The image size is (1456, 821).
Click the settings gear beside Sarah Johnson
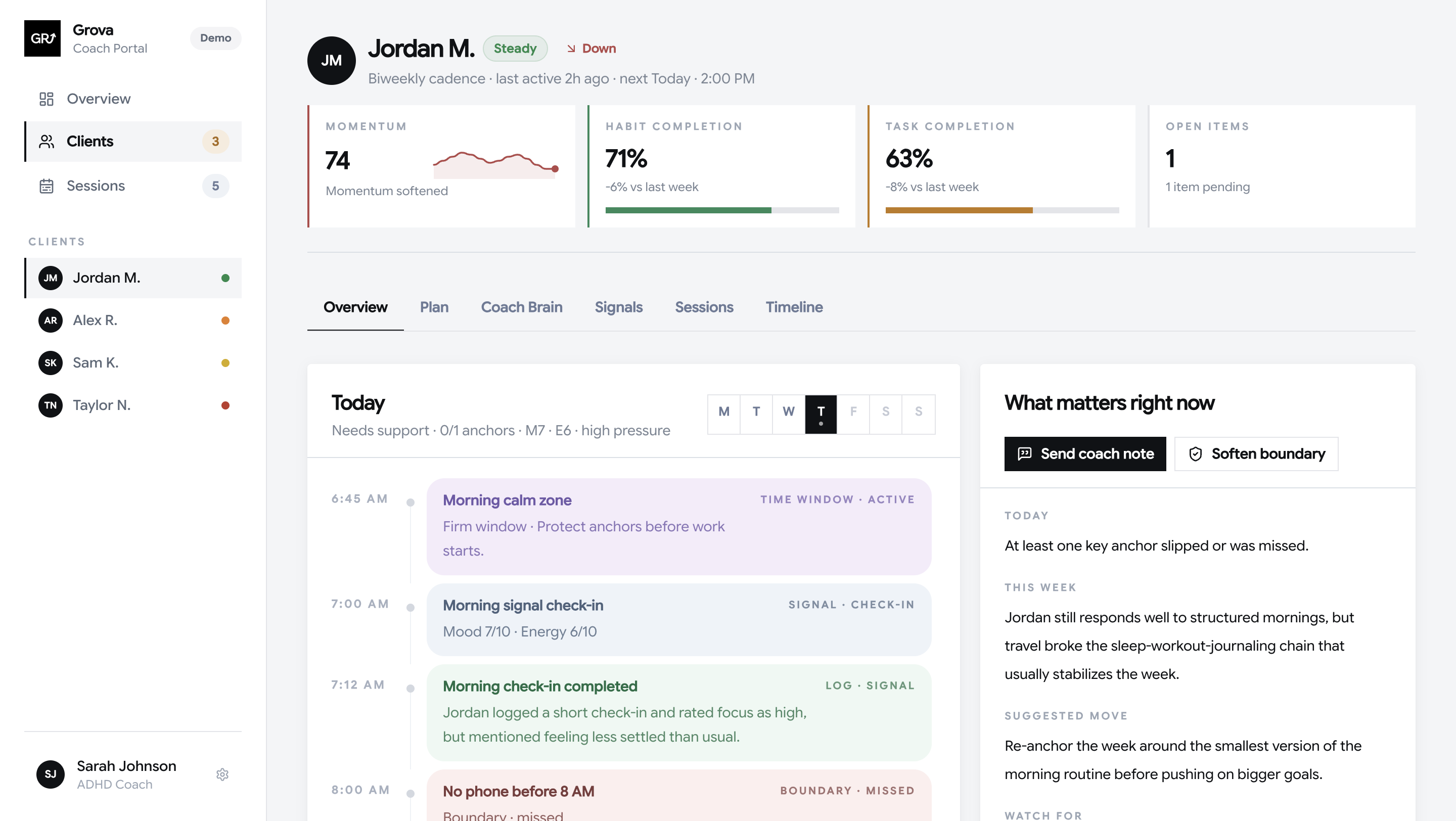[x=222, y=774]
